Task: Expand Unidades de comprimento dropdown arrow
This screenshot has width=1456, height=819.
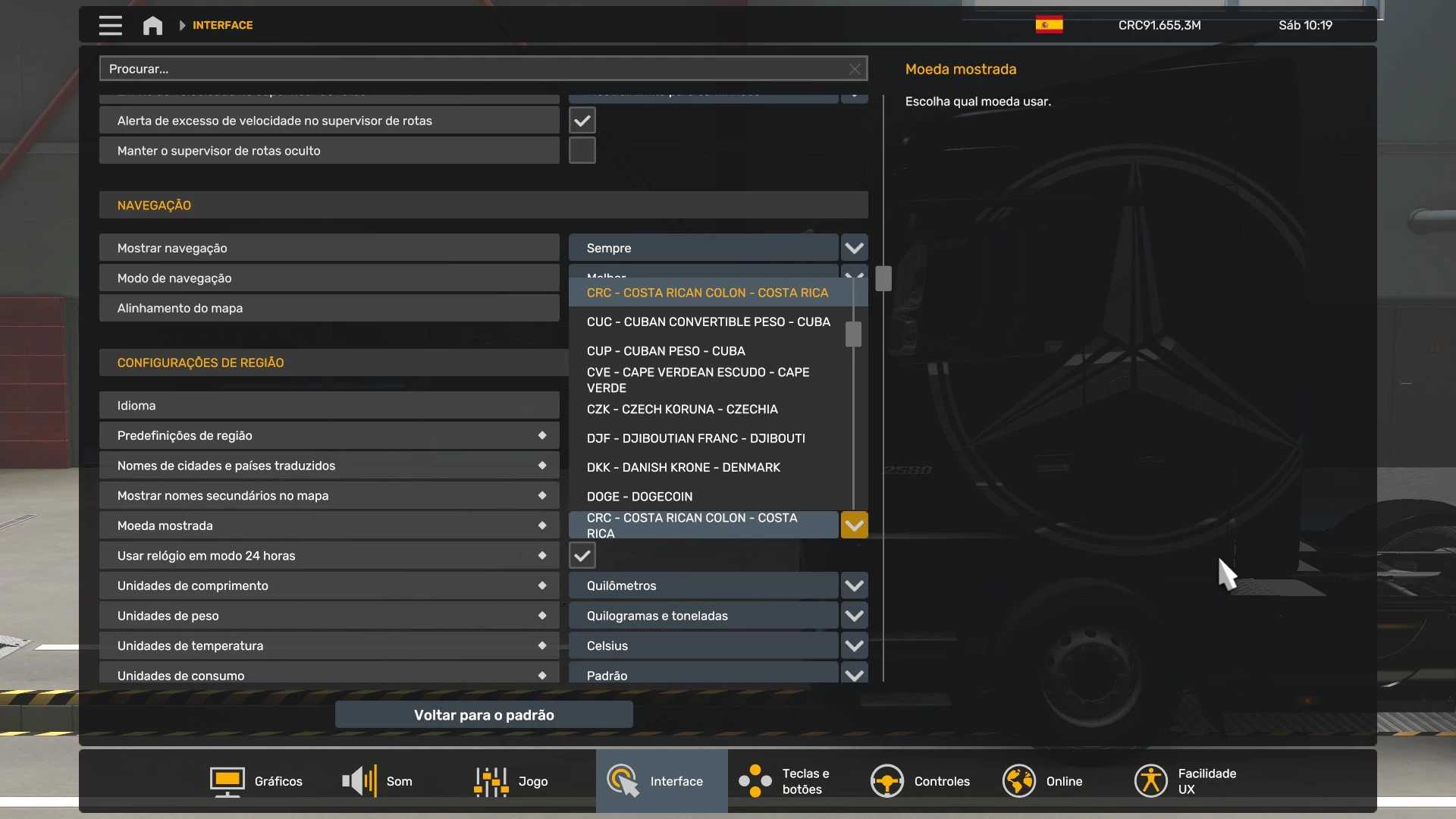Action: click(x=854, y=585)
